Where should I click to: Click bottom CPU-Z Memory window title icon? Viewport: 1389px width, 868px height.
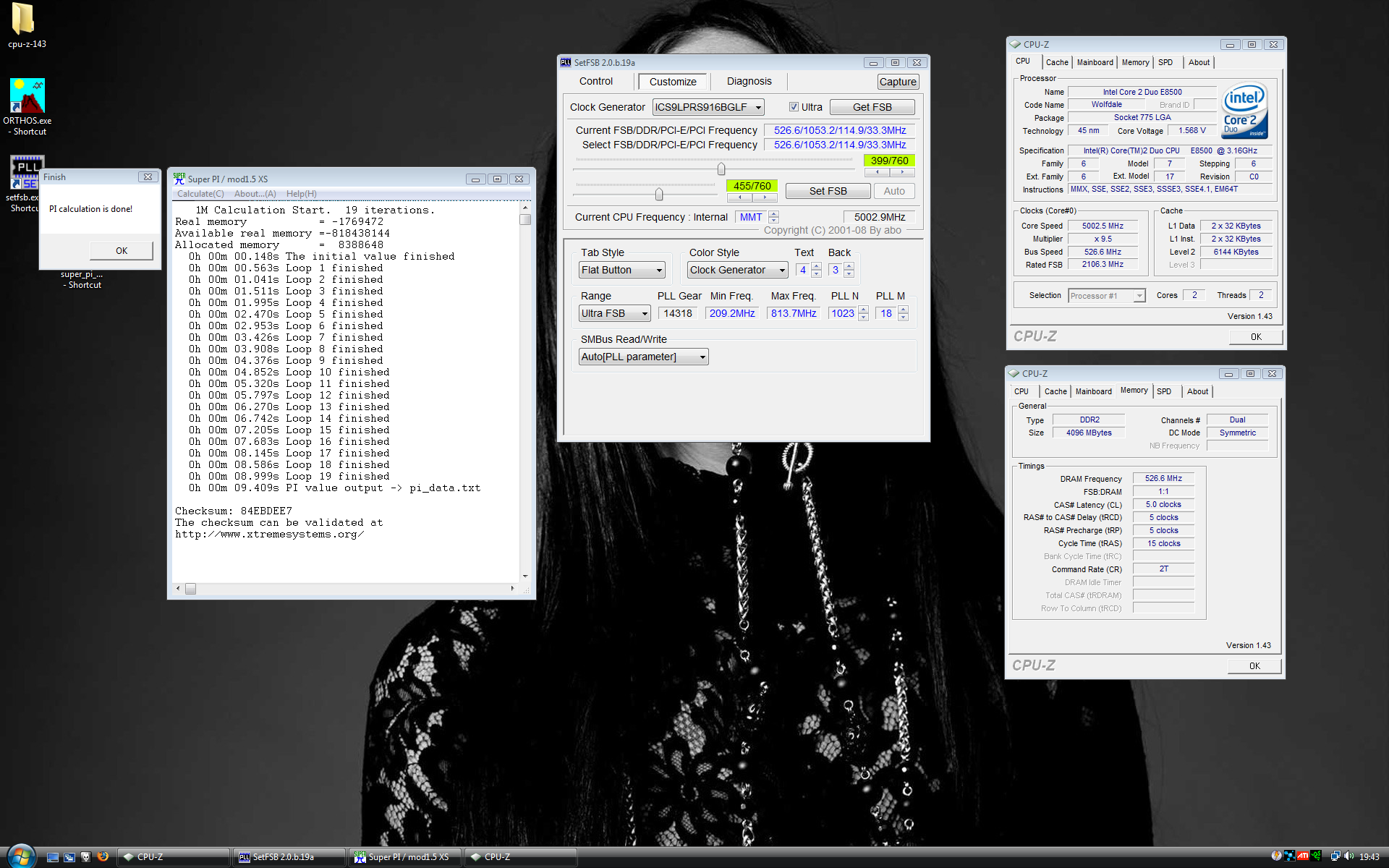pos(1014,373)
